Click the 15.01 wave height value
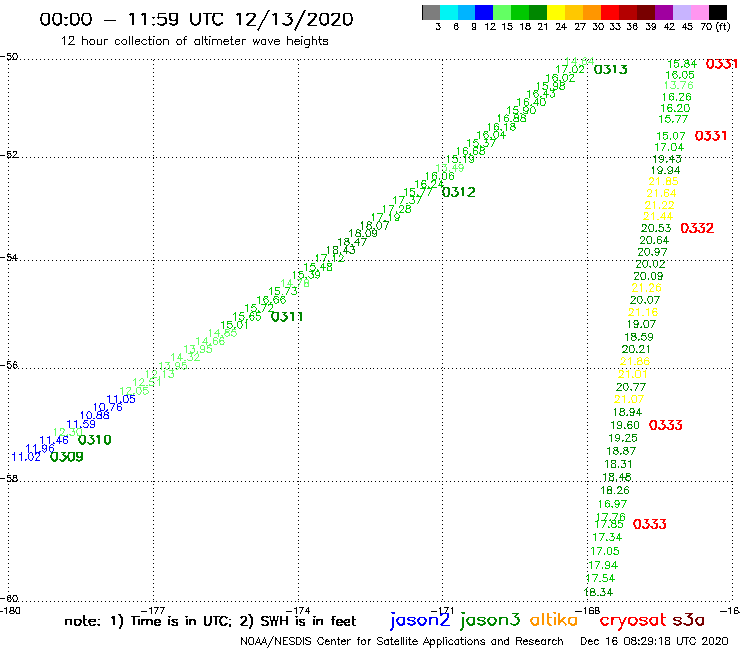Screen dimensions: 740x650 (x=234, y=325)
